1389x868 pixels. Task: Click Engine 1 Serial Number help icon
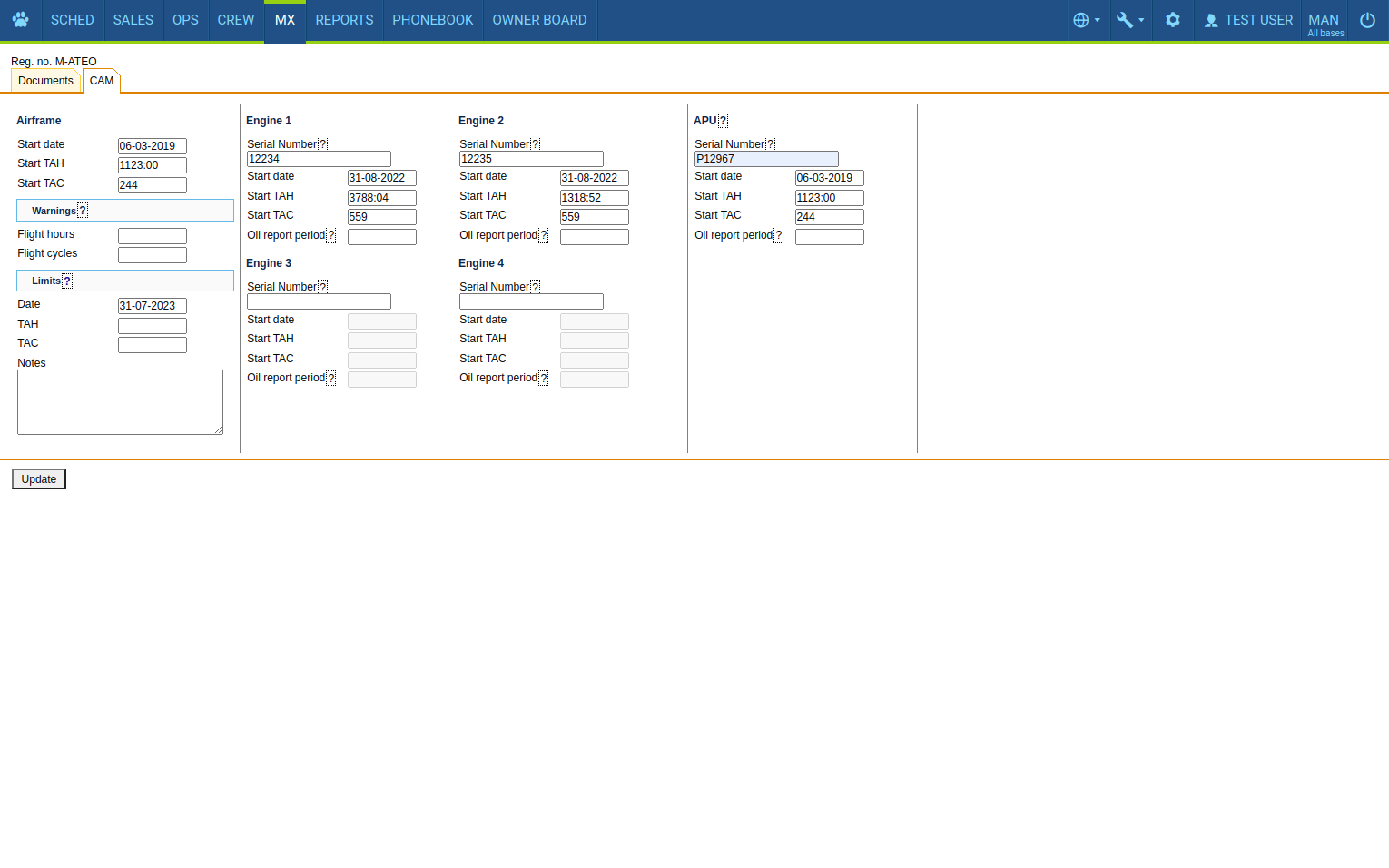pyautogui.click(x=323, y=144)
